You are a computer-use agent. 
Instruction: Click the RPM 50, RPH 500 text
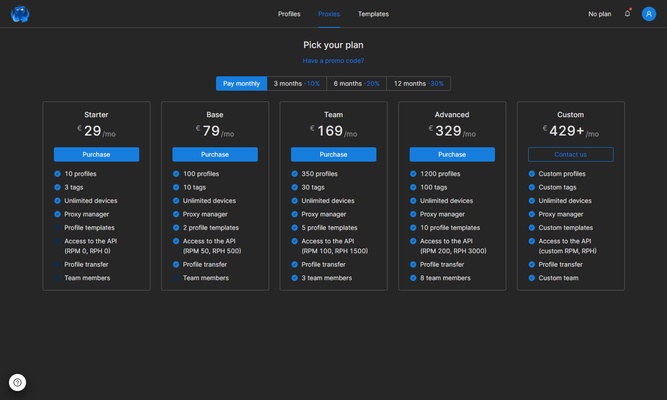click(x=212, y=251)
